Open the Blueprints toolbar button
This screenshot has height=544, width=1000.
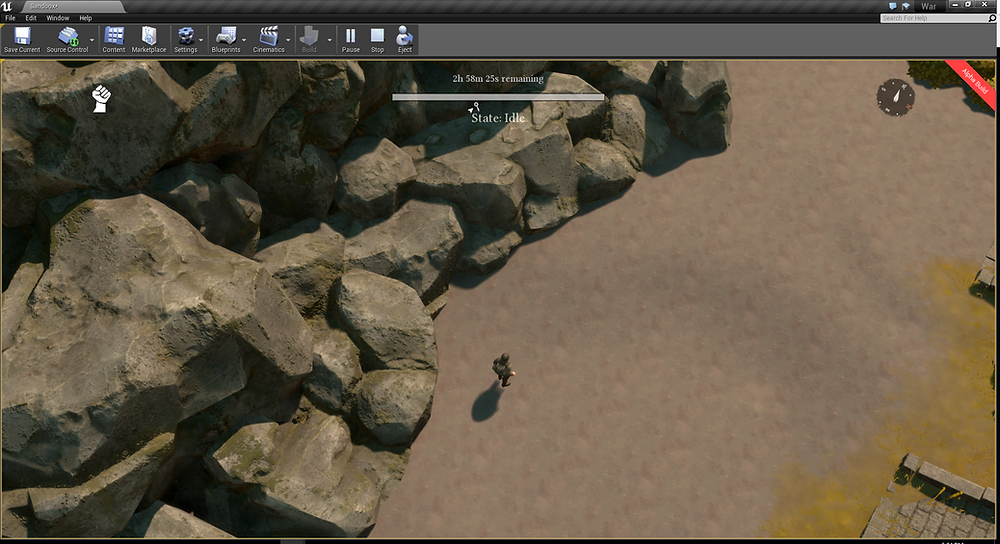click(226, 40)
